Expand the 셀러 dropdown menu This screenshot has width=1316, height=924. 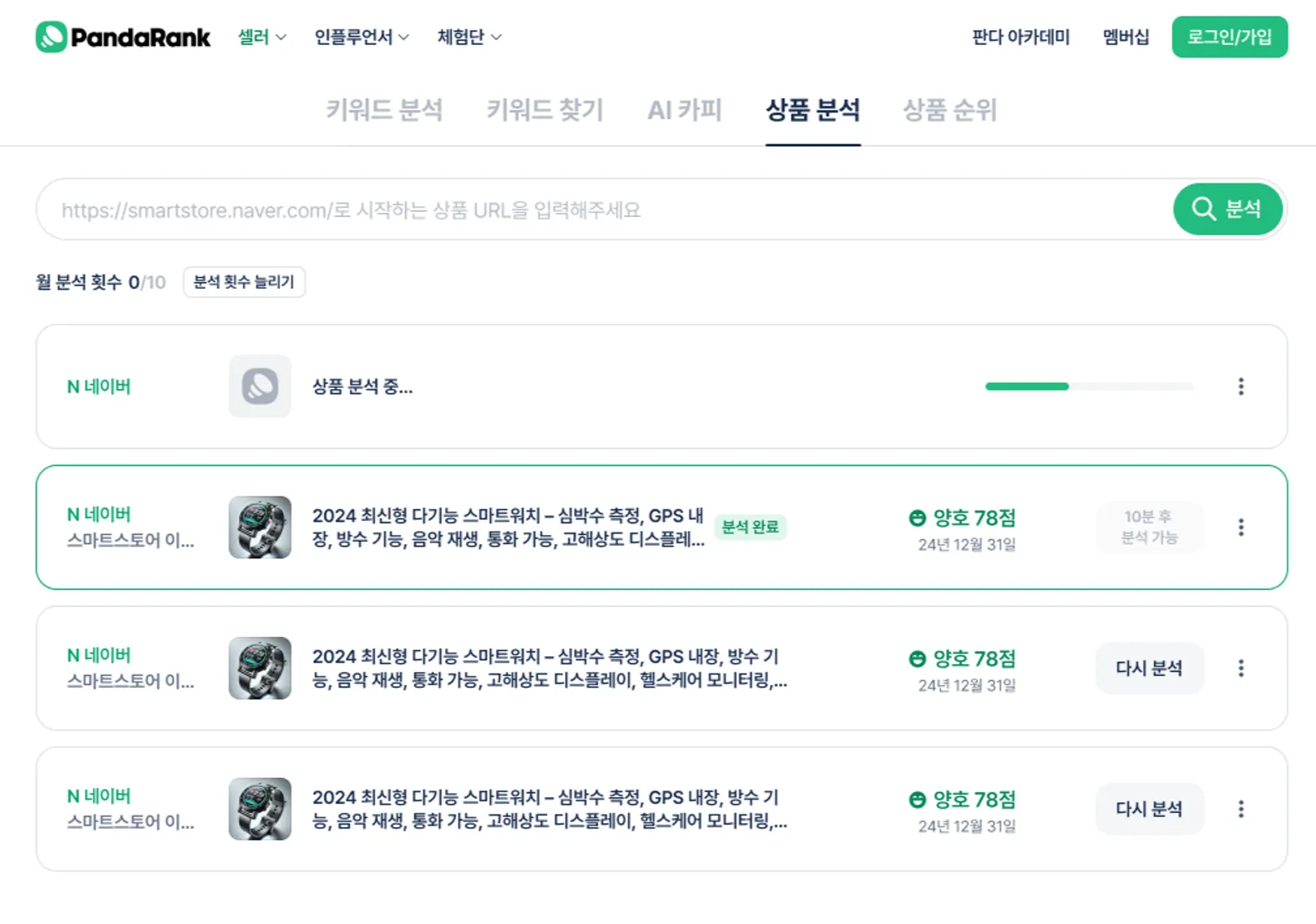click(261, 37)
